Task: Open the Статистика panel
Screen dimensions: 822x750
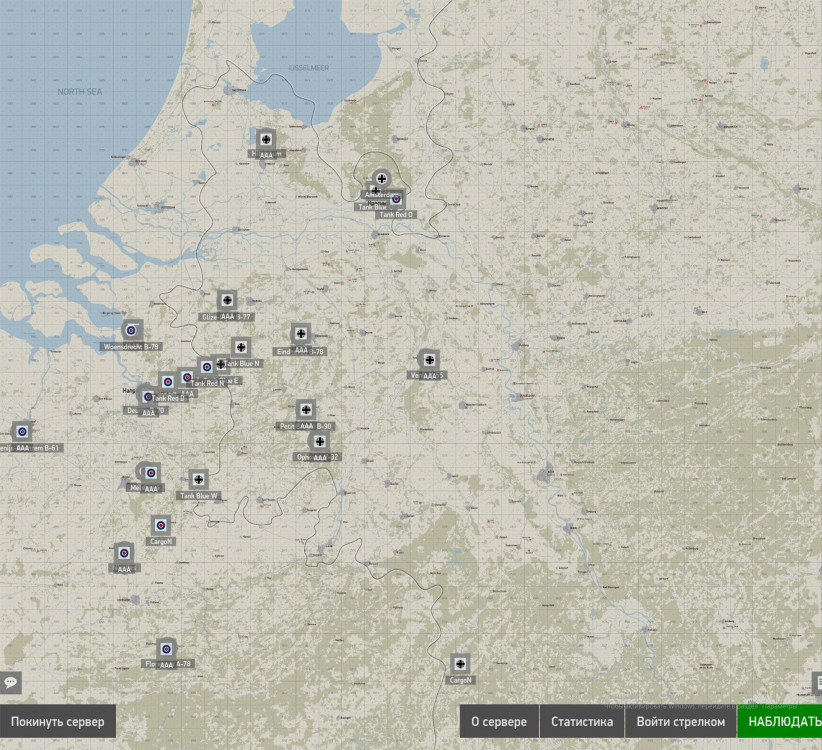Action: 582,722
